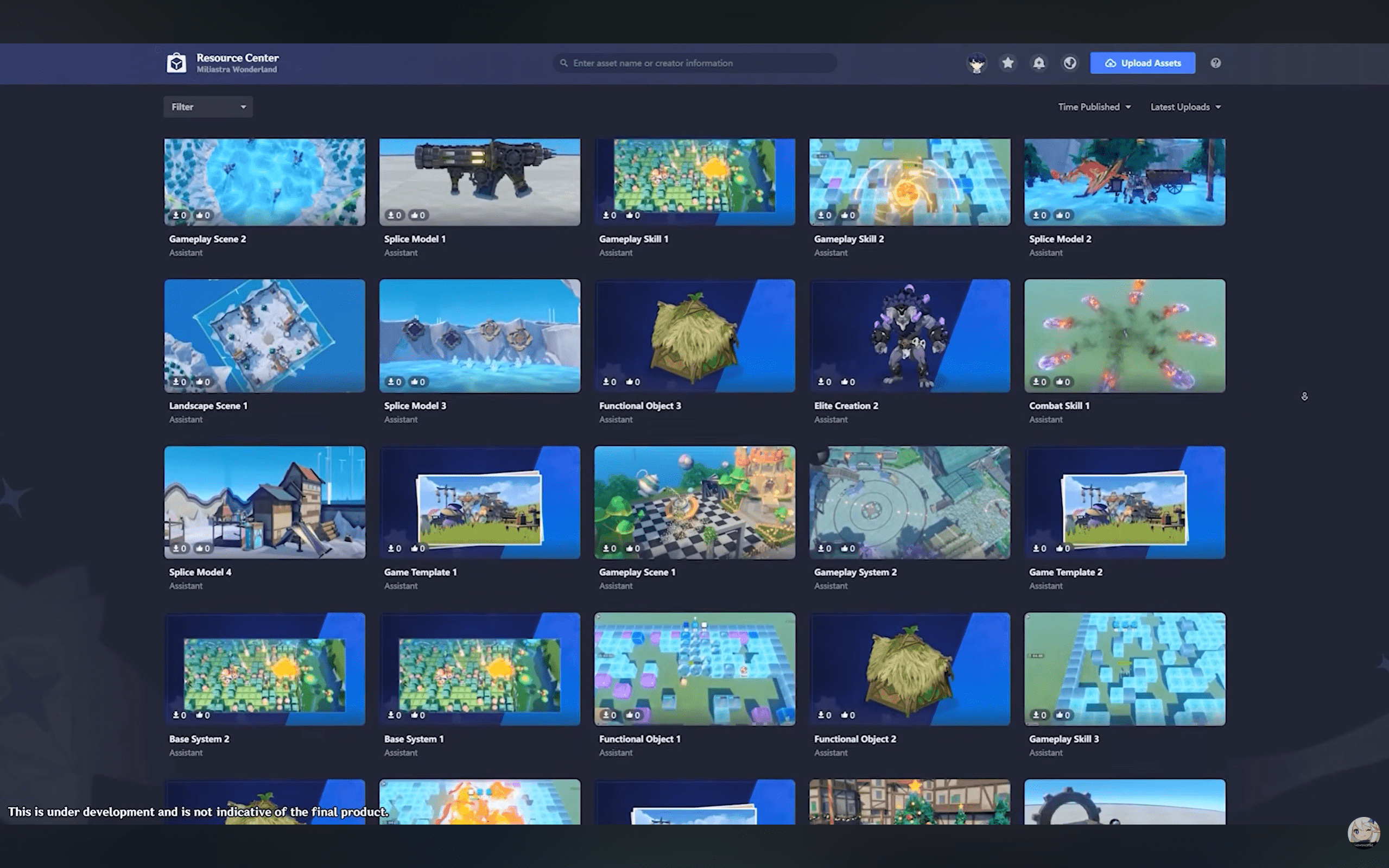The image size is (1389, 868).
Task: Open the Splice Model 1 cannon thumbnail
Action: pos(480,182)
